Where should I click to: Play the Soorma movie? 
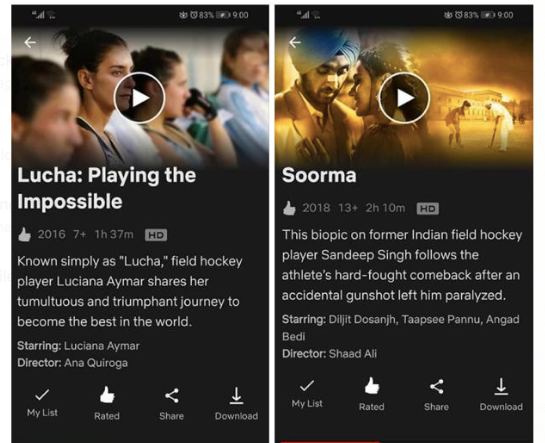[404, 98]
